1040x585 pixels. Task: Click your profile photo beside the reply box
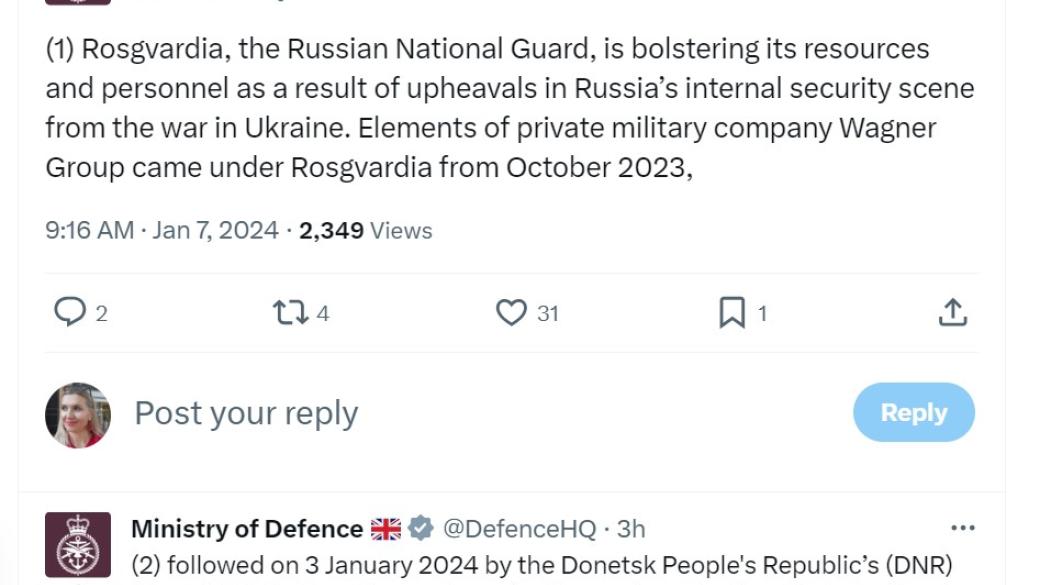pyautogui.click(x=77, y=414)
